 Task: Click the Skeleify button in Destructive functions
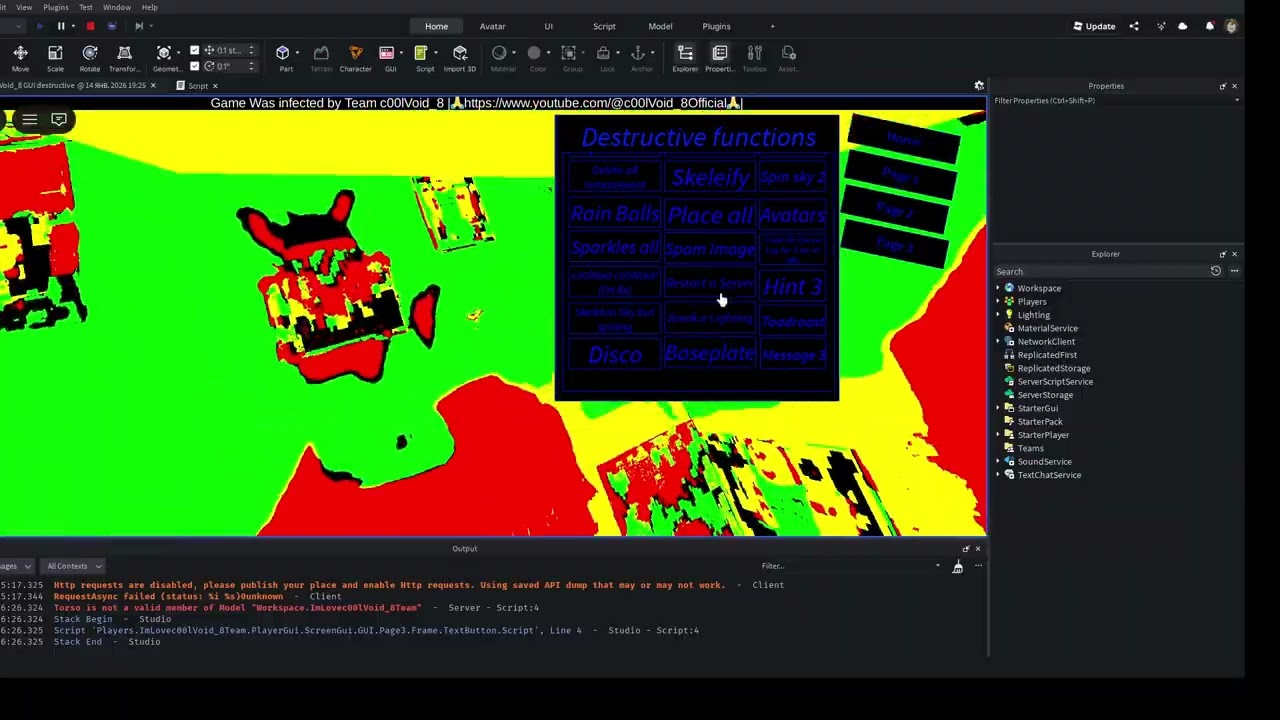(710, 178)
